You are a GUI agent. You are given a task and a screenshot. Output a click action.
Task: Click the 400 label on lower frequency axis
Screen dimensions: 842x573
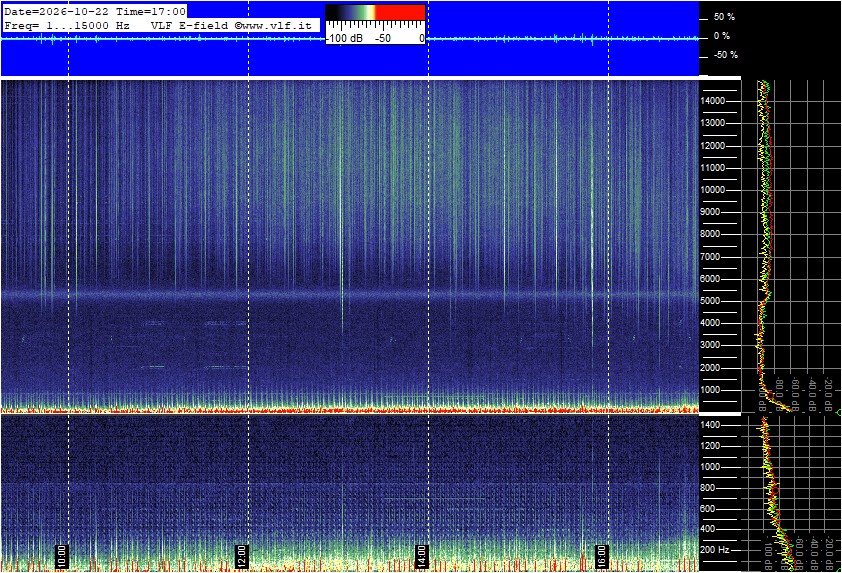(x=708, y=530)
